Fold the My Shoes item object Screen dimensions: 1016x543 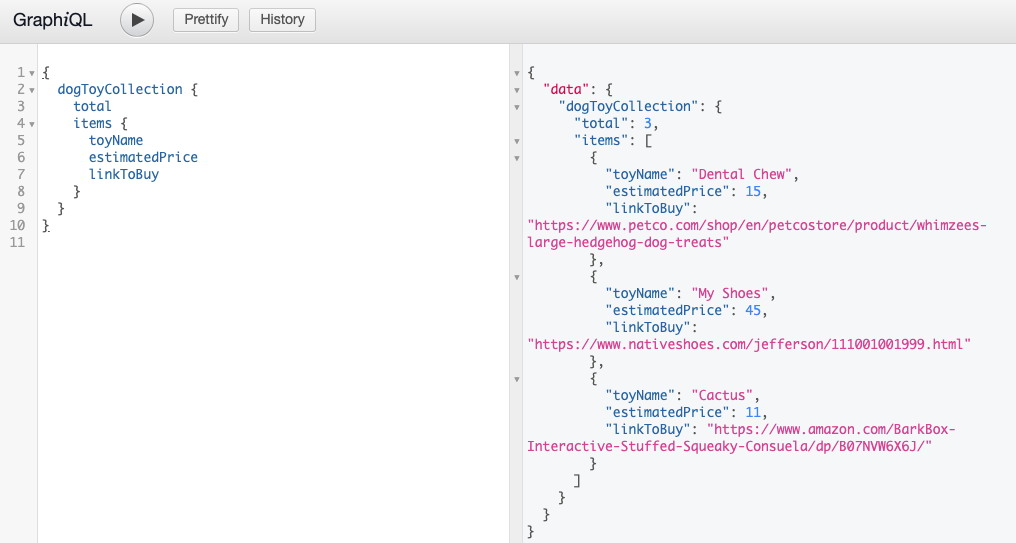coord(517,277)
